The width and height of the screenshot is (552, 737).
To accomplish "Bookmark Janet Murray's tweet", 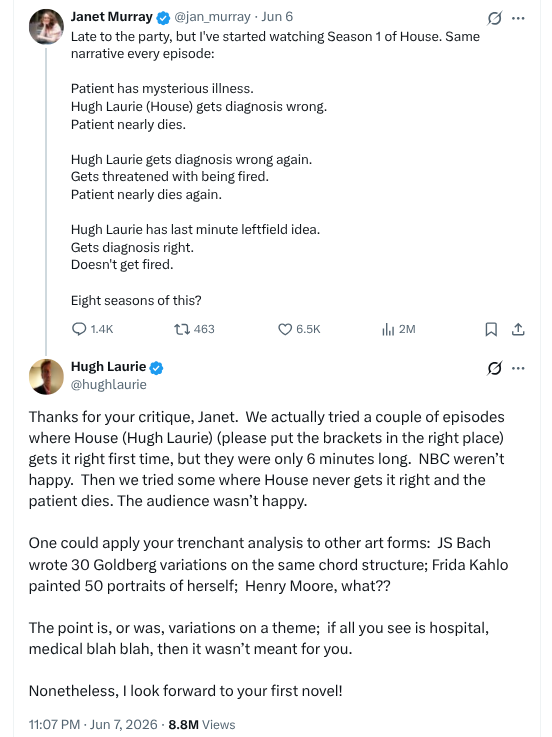I will pos(491,329).
